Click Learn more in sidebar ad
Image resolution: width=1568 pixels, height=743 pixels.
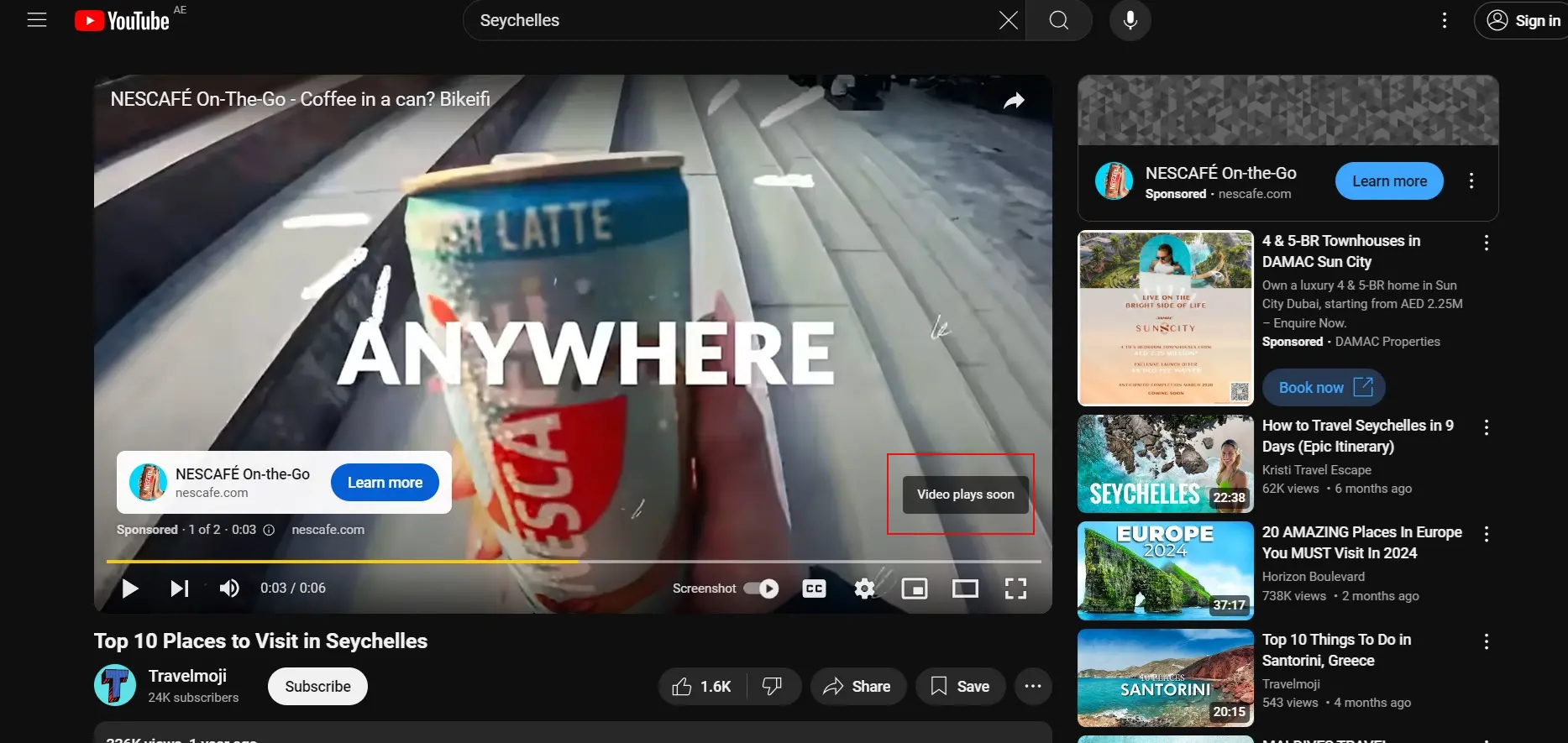pos(1389,181)
